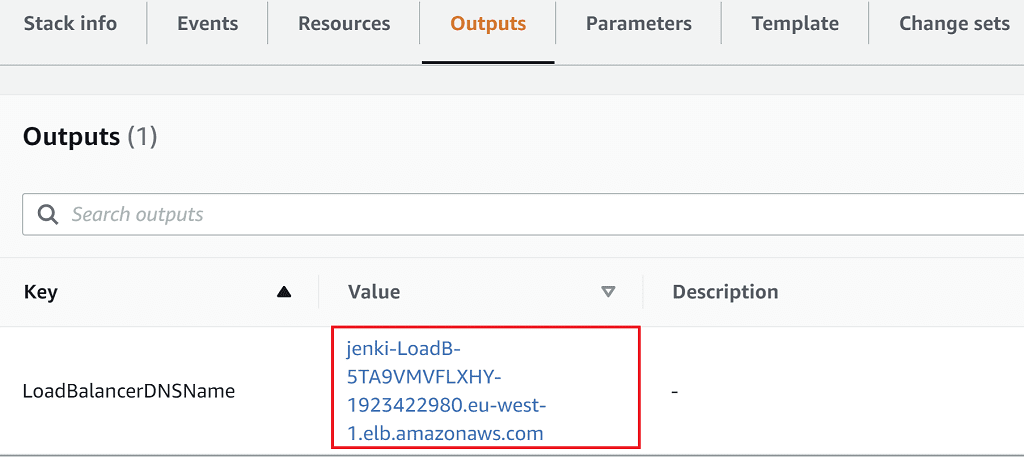The image size is (1024, 457).
Task: Open the jenki-LoadB elb.amazonaws.com link
Action: (446, 391)
